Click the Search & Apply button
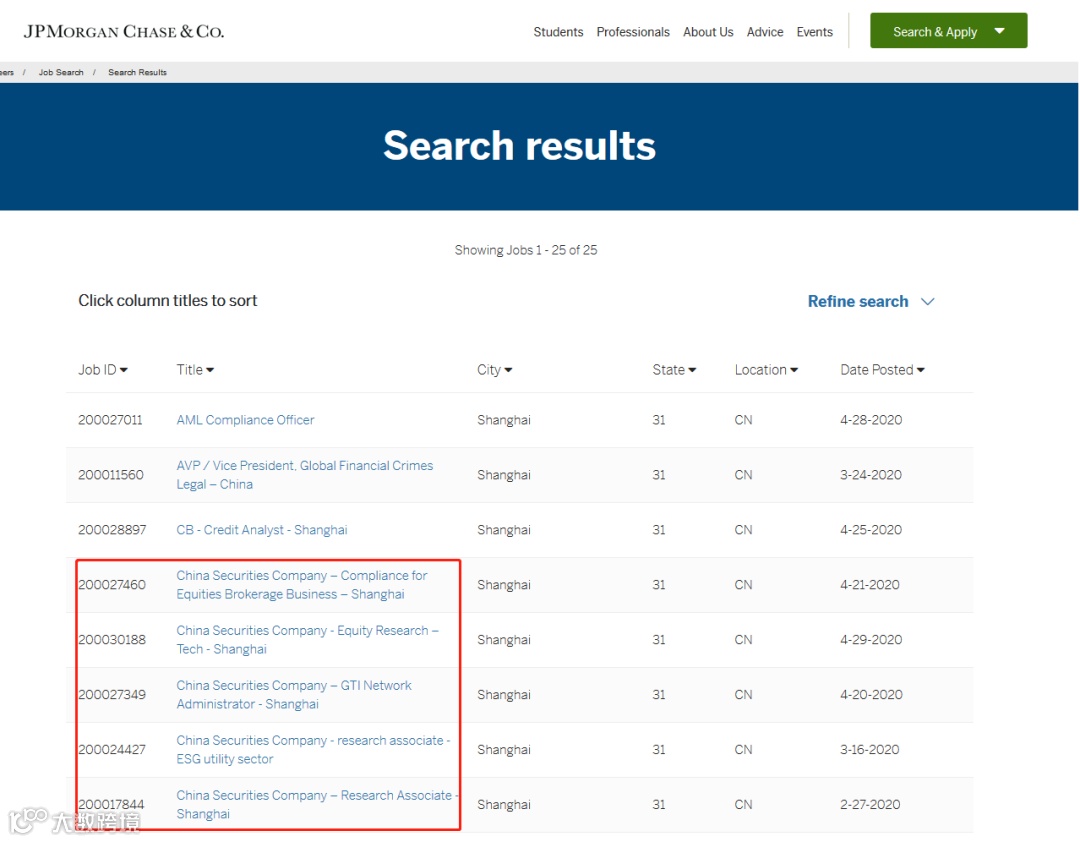The height and width of the screenshot is (842, 1080). tap(948, 31)
